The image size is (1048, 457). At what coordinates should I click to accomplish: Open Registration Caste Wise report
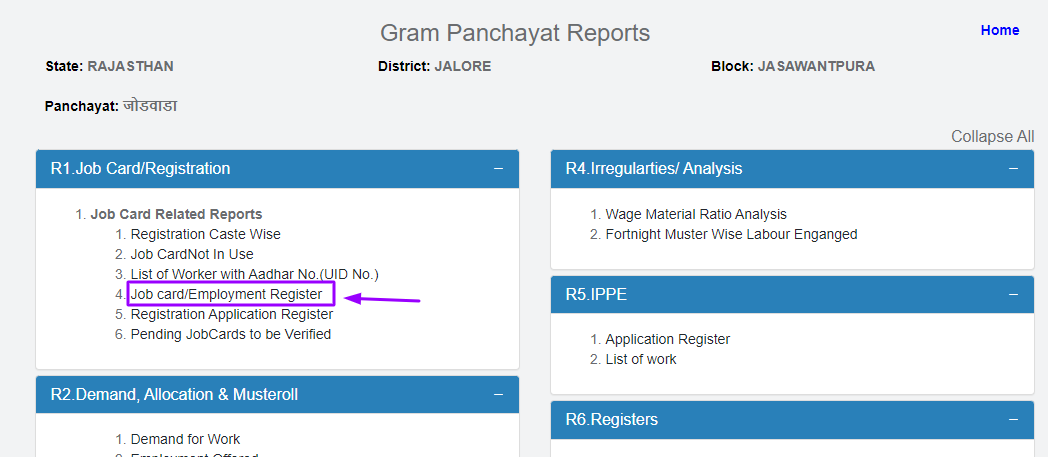[x=205, y=234]
